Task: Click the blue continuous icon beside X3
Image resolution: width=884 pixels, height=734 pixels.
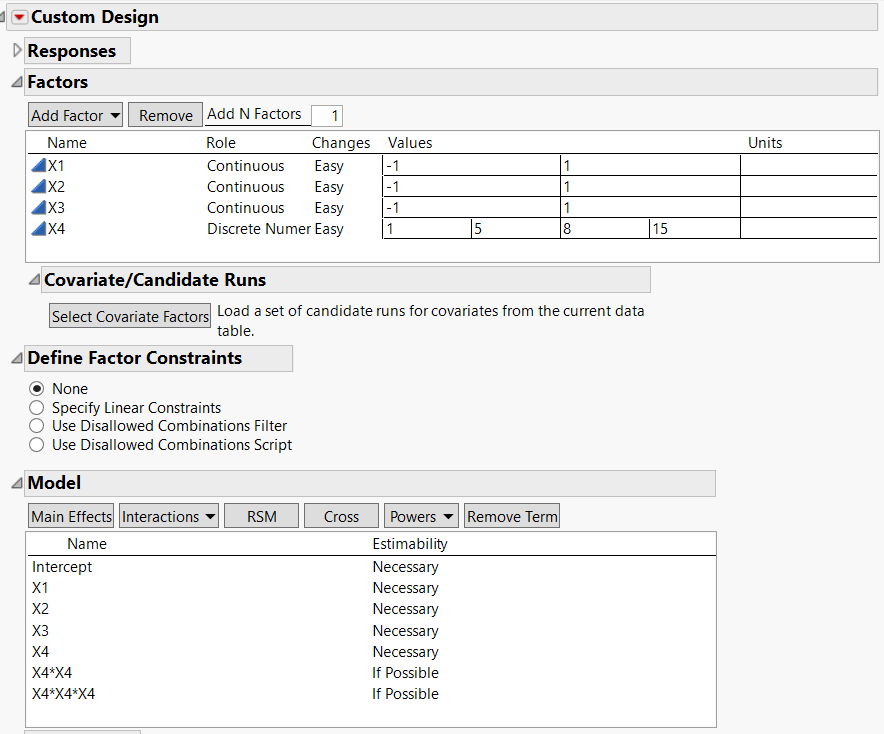Action: pos(39,208)
